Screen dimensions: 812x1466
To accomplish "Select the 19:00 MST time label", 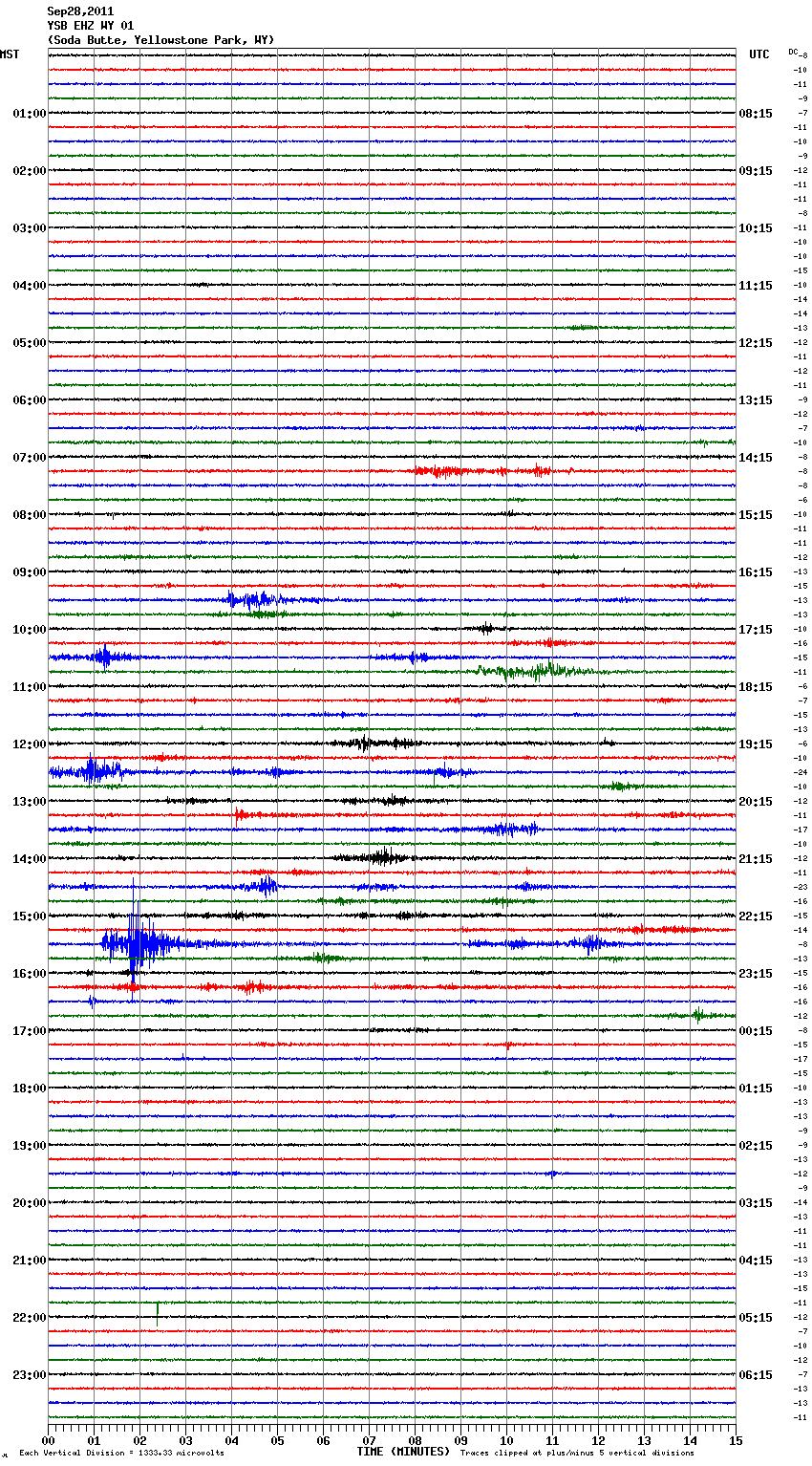I will point(30,1146).
